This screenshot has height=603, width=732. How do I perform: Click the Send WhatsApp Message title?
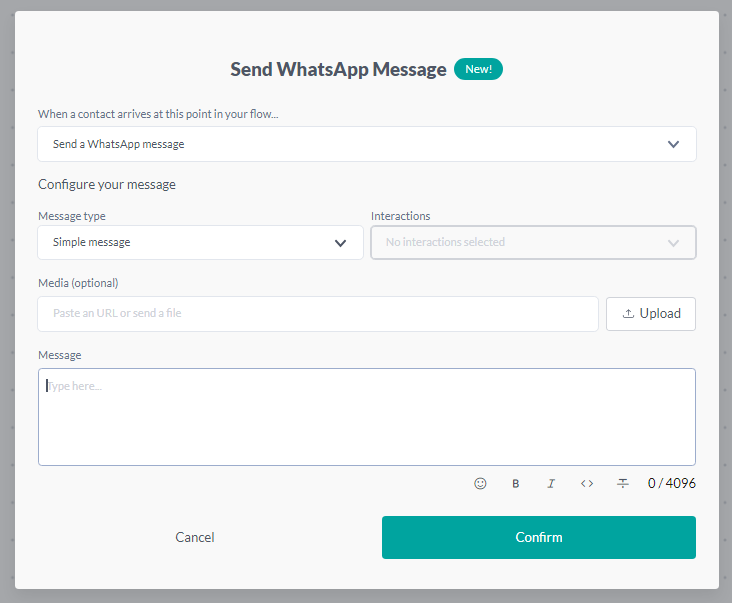(x=338, y=69)
